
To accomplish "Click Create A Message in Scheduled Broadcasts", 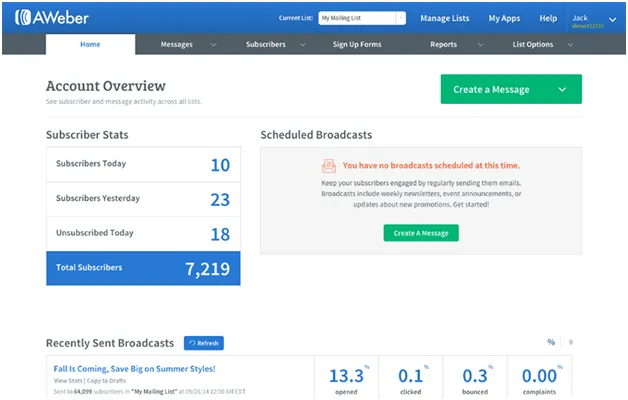I will [x=421, y=233].
